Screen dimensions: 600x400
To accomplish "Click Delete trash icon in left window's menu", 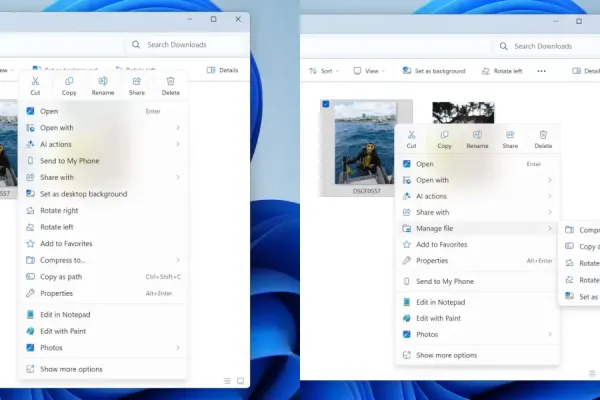I will click(x=171, y=81).
